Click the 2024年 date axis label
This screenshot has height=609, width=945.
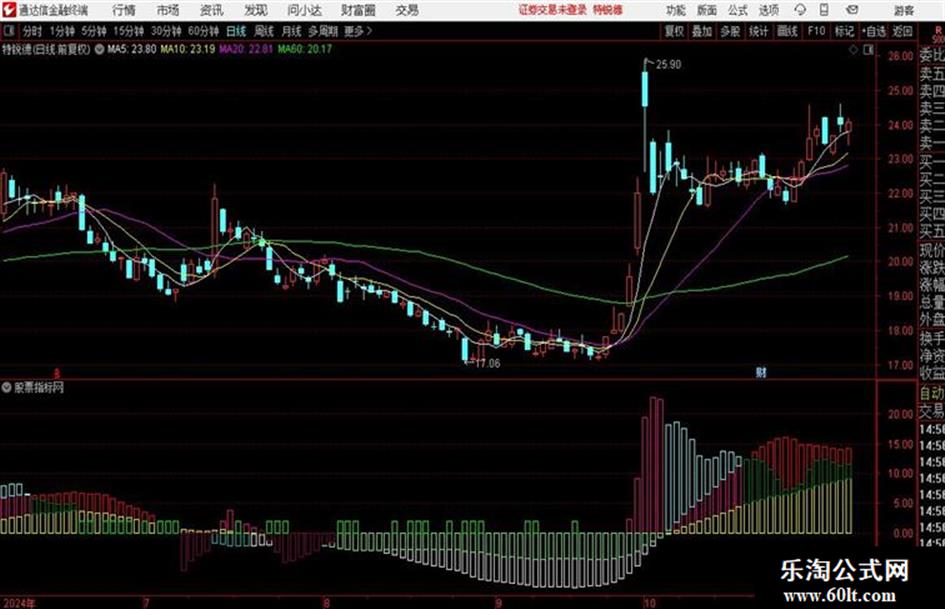coord(19,603)
